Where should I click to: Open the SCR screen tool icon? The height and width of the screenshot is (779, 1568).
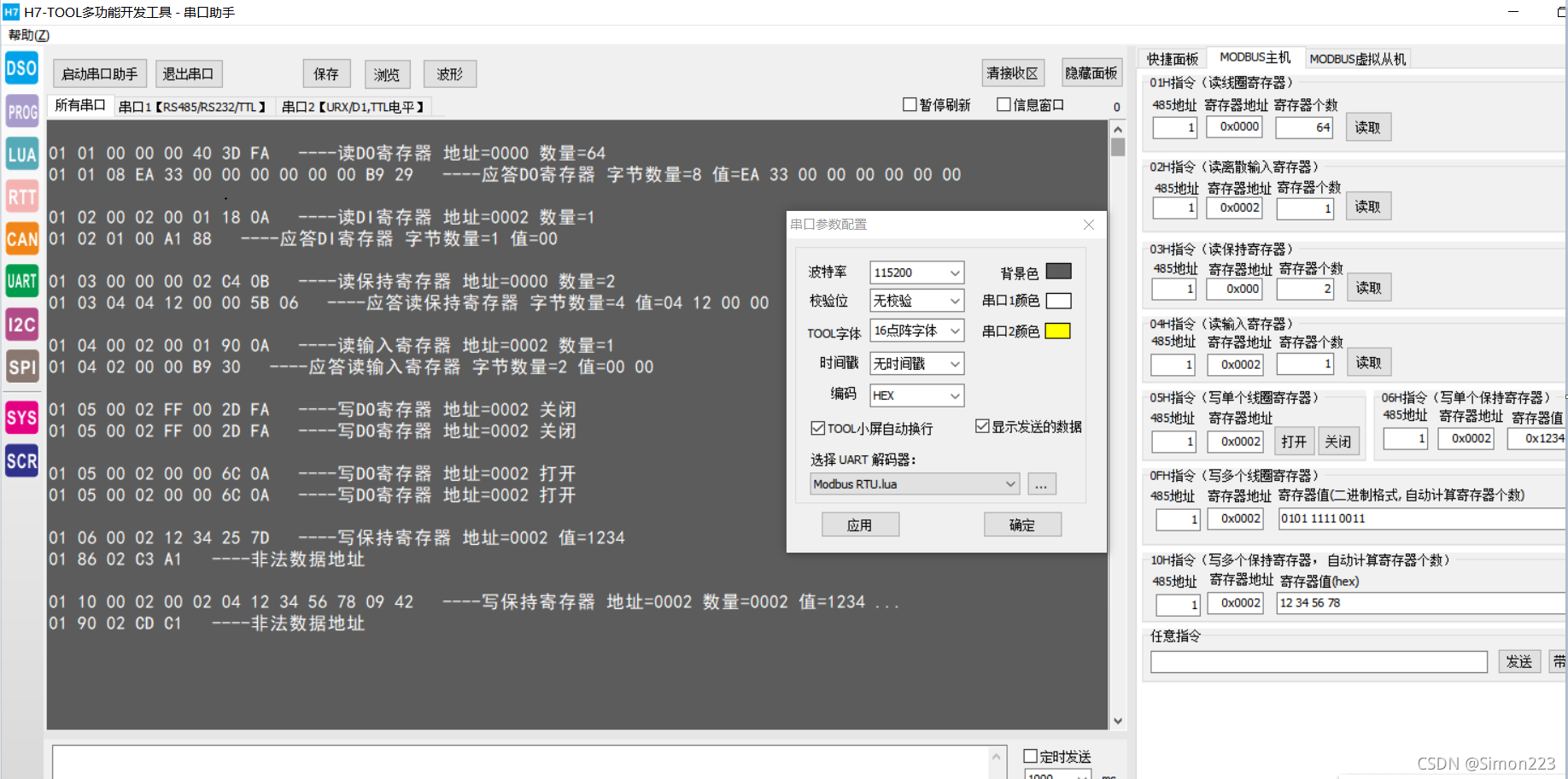[21, 461]
